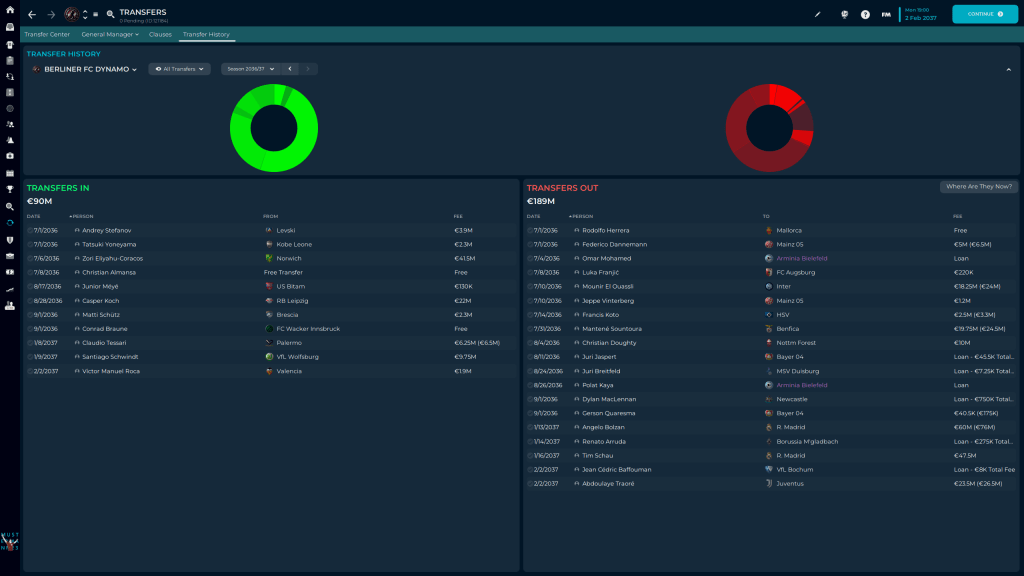The height and width of the screenshot is (576, 1024).
Task: Open the help question mark icon
Action: point(865,15)
